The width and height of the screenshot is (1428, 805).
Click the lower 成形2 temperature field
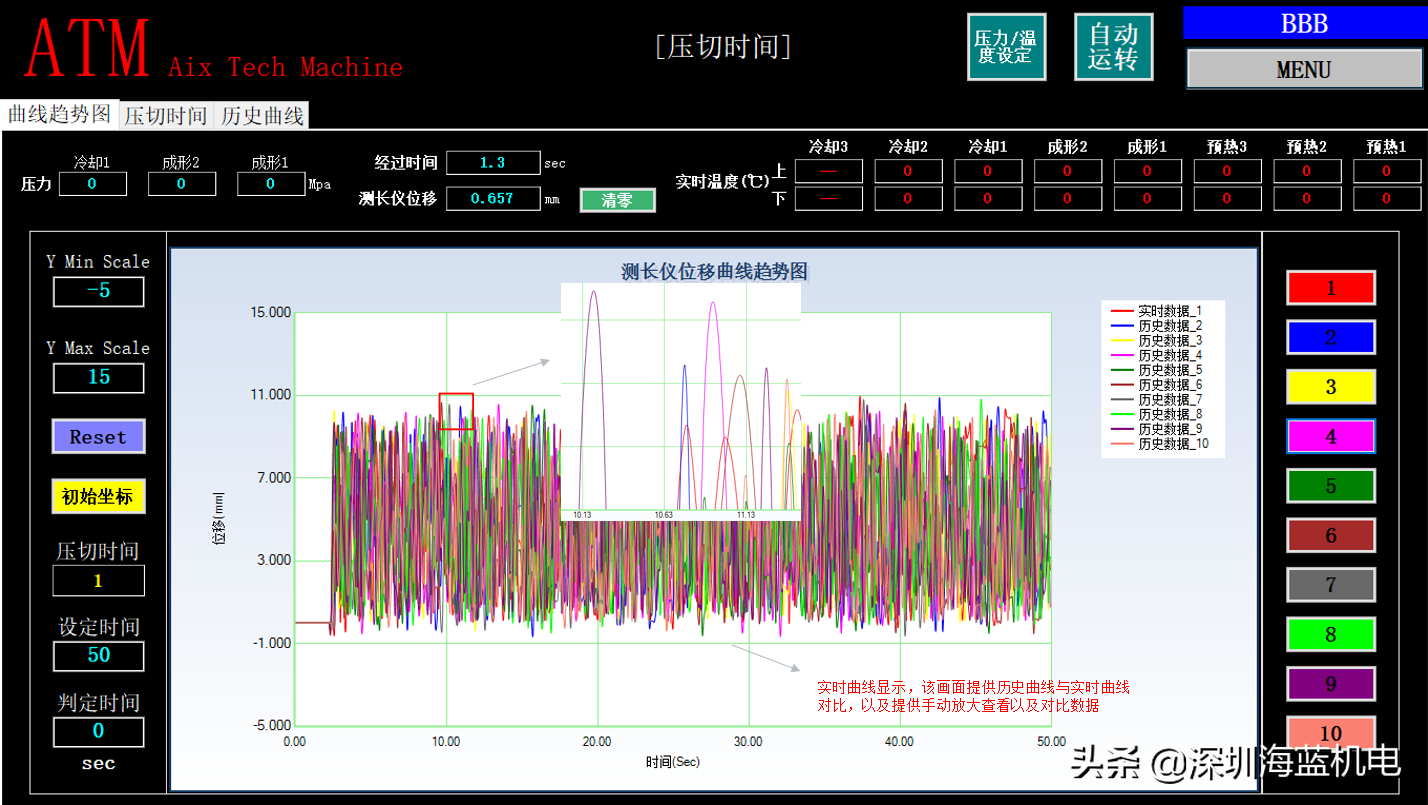click(x=1068, y=199)
